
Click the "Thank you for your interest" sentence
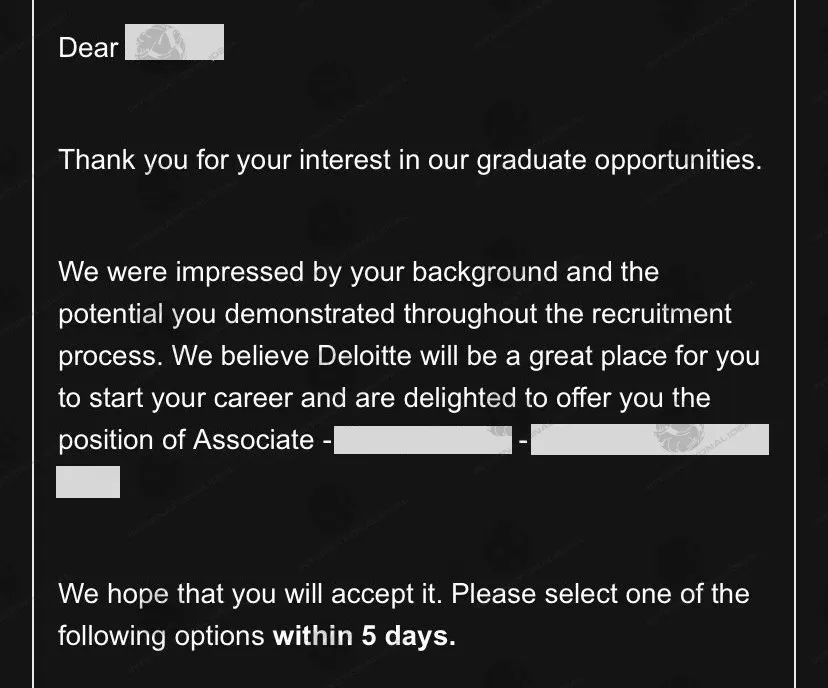pos(410,160)
